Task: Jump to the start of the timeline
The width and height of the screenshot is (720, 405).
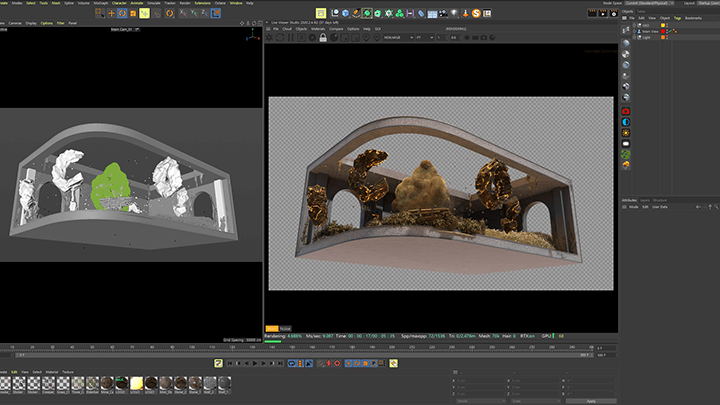Action: click(x=230, y=363)
